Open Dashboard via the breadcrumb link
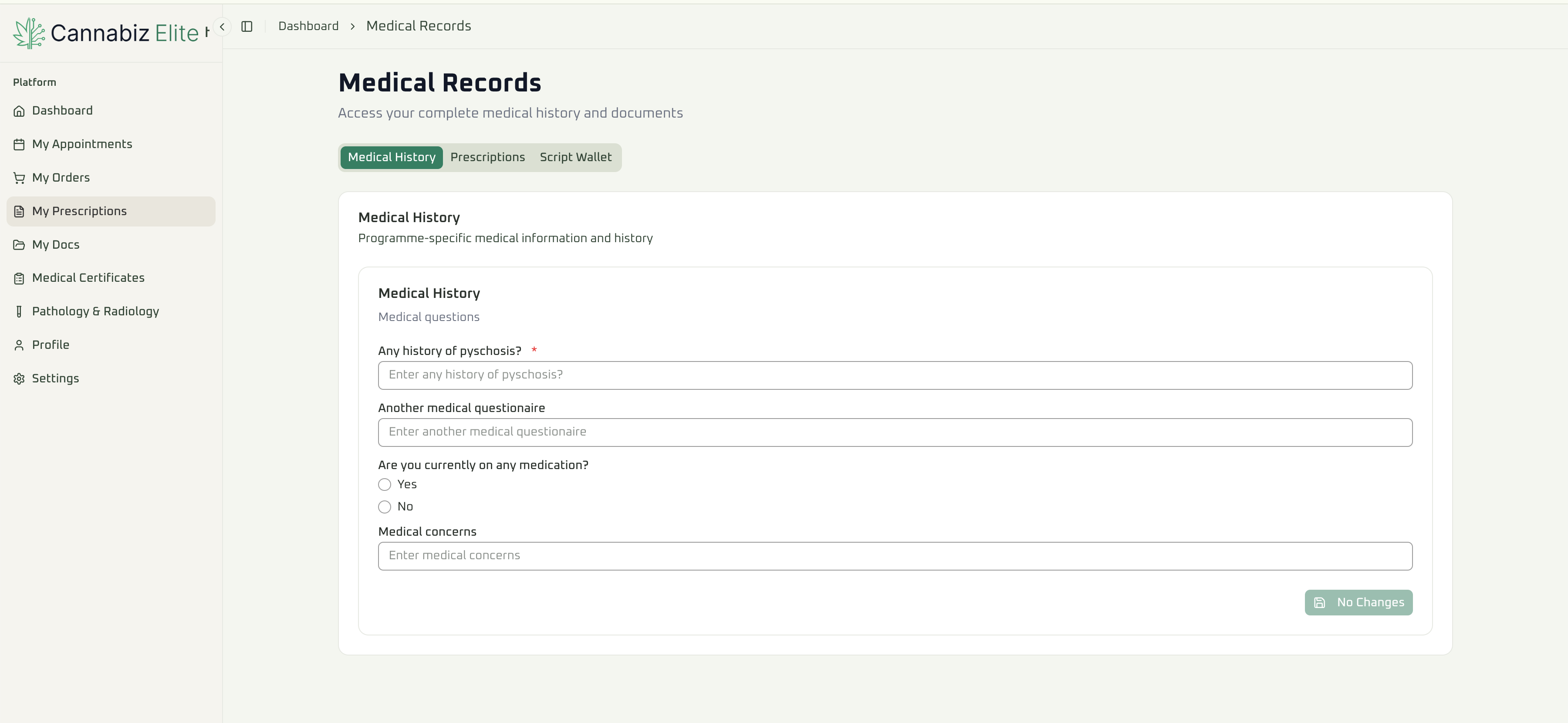1568x723 pixels. click(x=309, y=26)
